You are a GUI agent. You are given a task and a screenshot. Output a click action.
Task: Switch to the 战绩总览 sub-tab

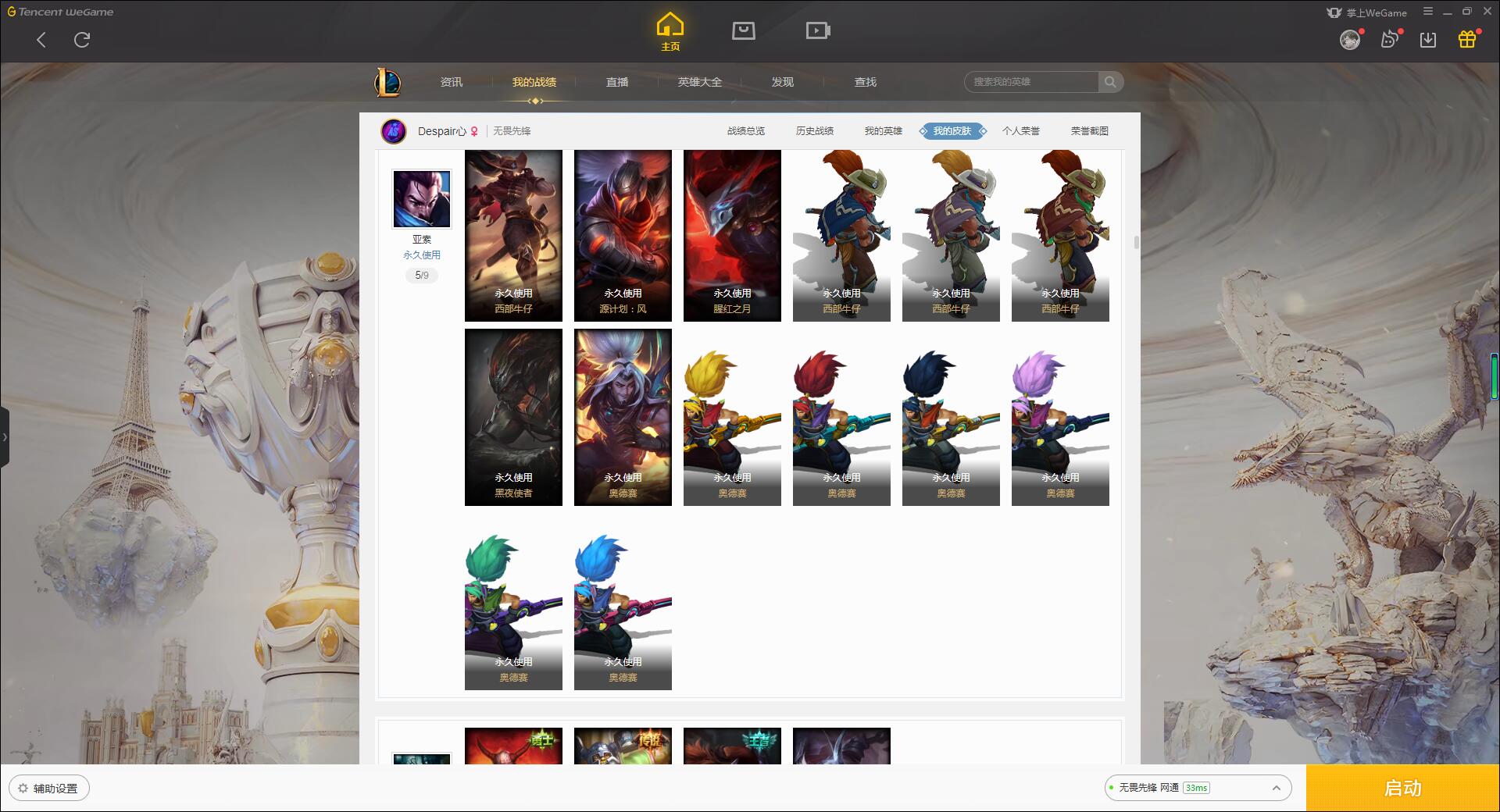tap(746, 131)
